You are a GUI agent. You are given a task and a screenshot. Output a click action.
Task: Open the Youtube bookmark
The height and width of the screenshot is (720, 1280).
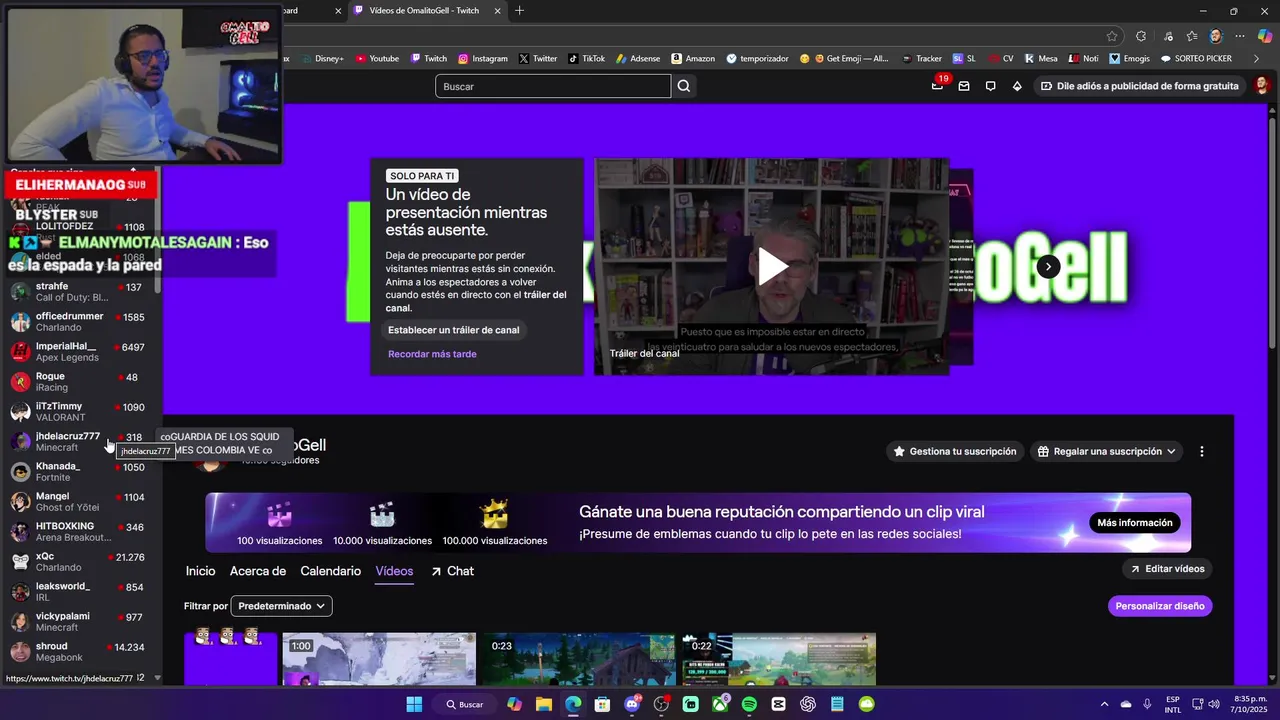point(377,59)
